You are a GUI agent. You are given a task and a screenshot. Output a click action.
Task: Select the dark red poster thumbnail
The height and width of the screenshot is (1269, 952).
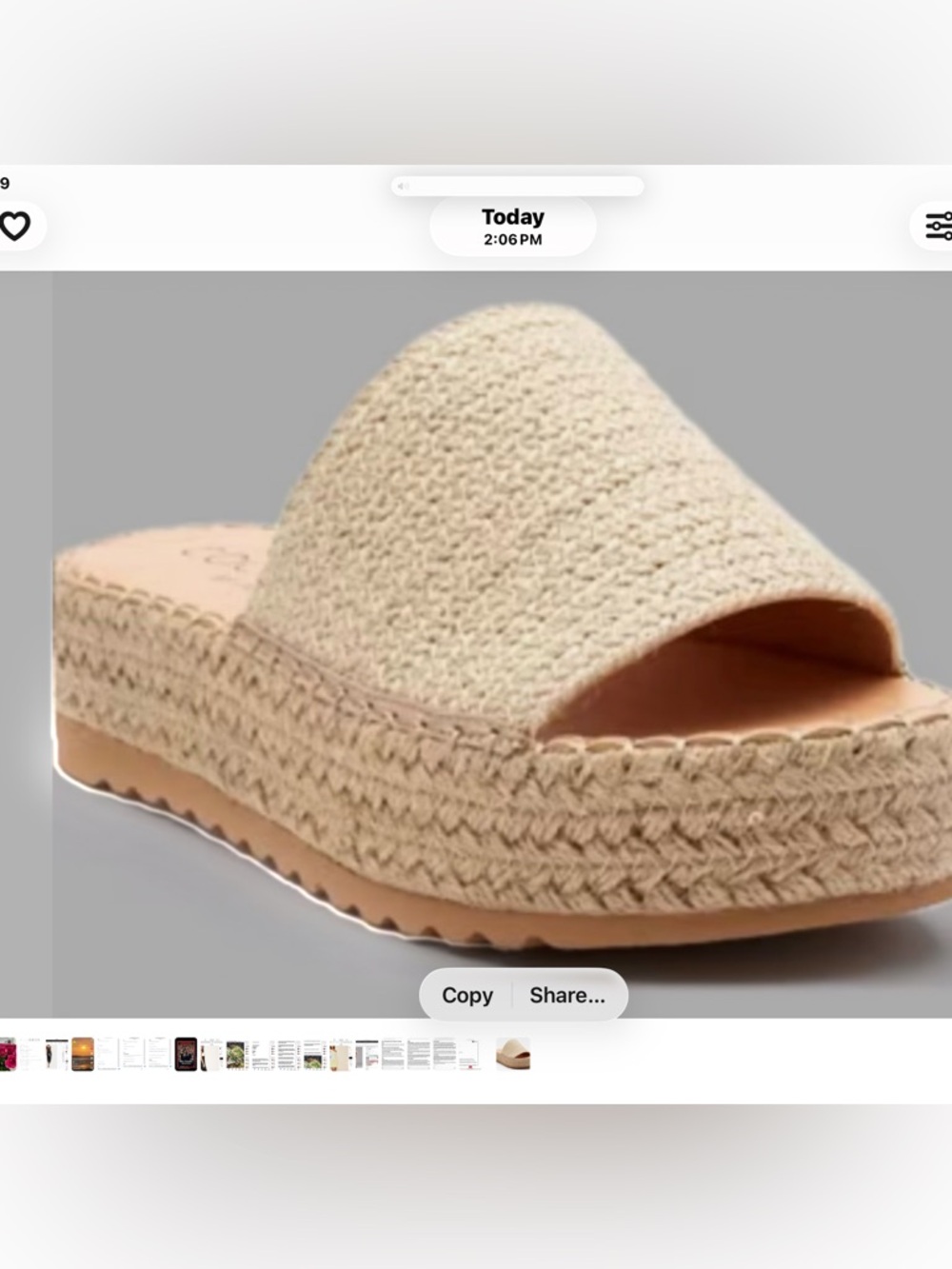(x=186, y=1054)
